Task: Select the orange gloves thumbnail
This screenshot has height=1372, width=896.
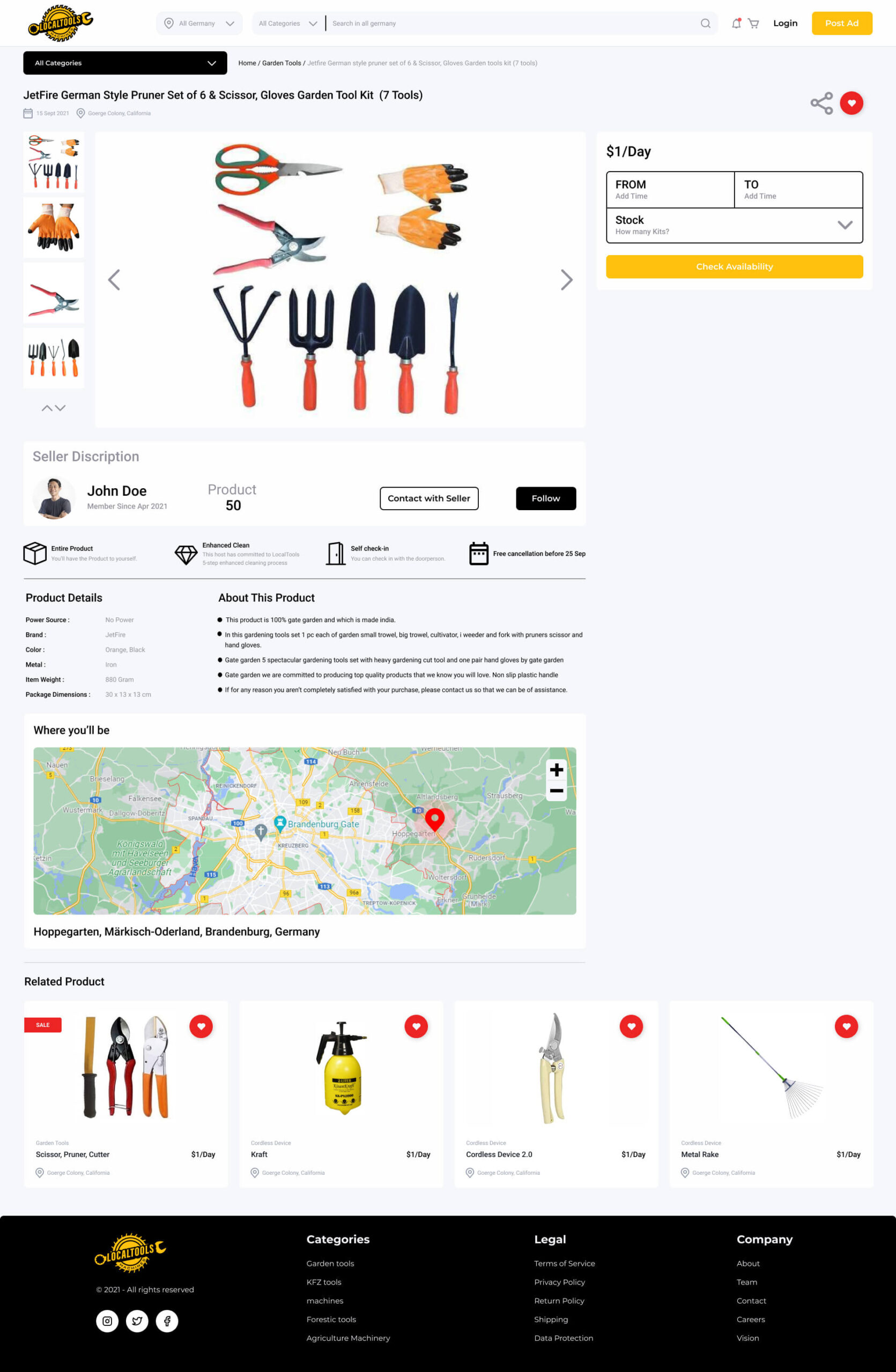Action: (x=54, y=227)
